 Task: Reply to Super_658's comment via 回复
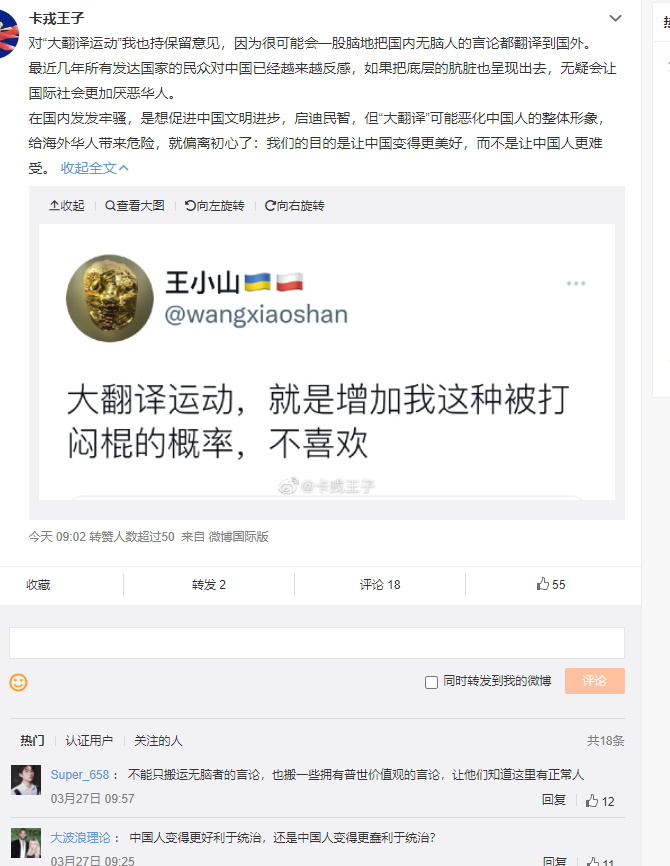point(553,800)
